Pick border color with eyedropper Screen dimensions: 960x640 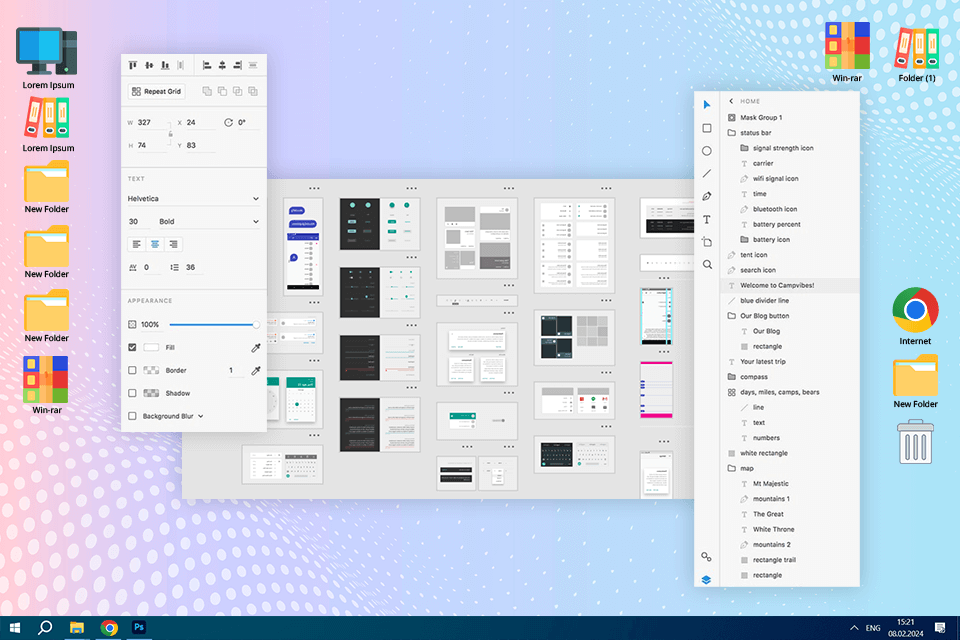(x=256, y=371)
